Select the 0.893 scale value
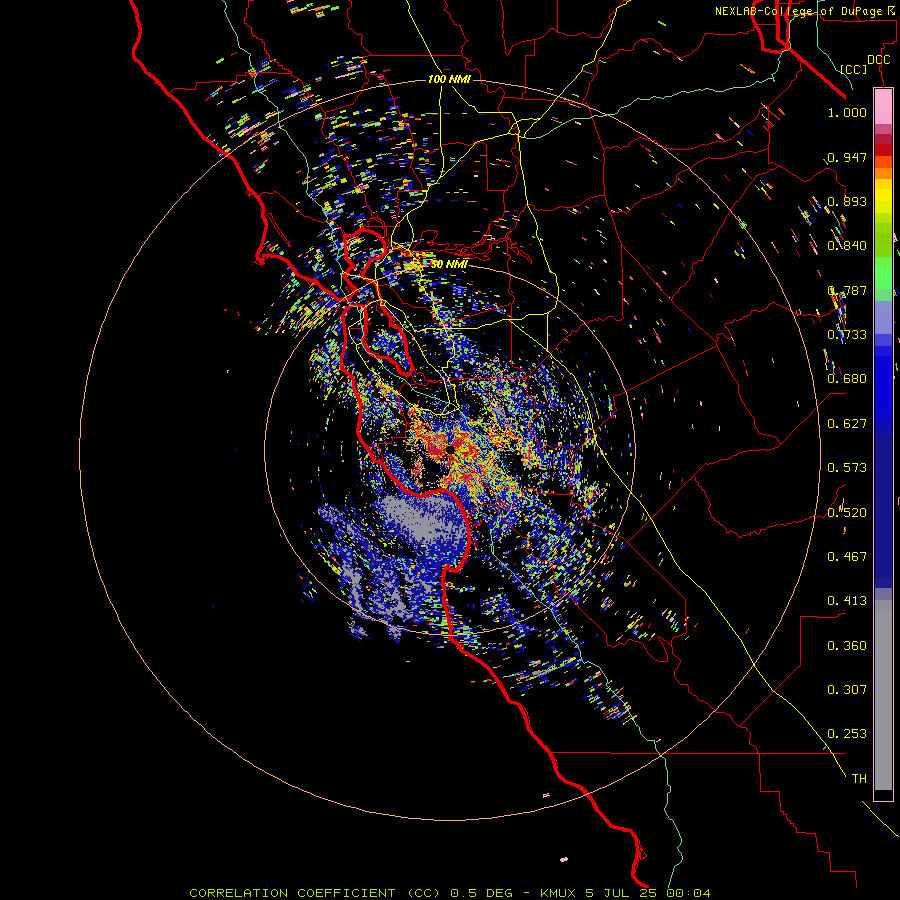 pyautogui.click(x=847, y=201)
